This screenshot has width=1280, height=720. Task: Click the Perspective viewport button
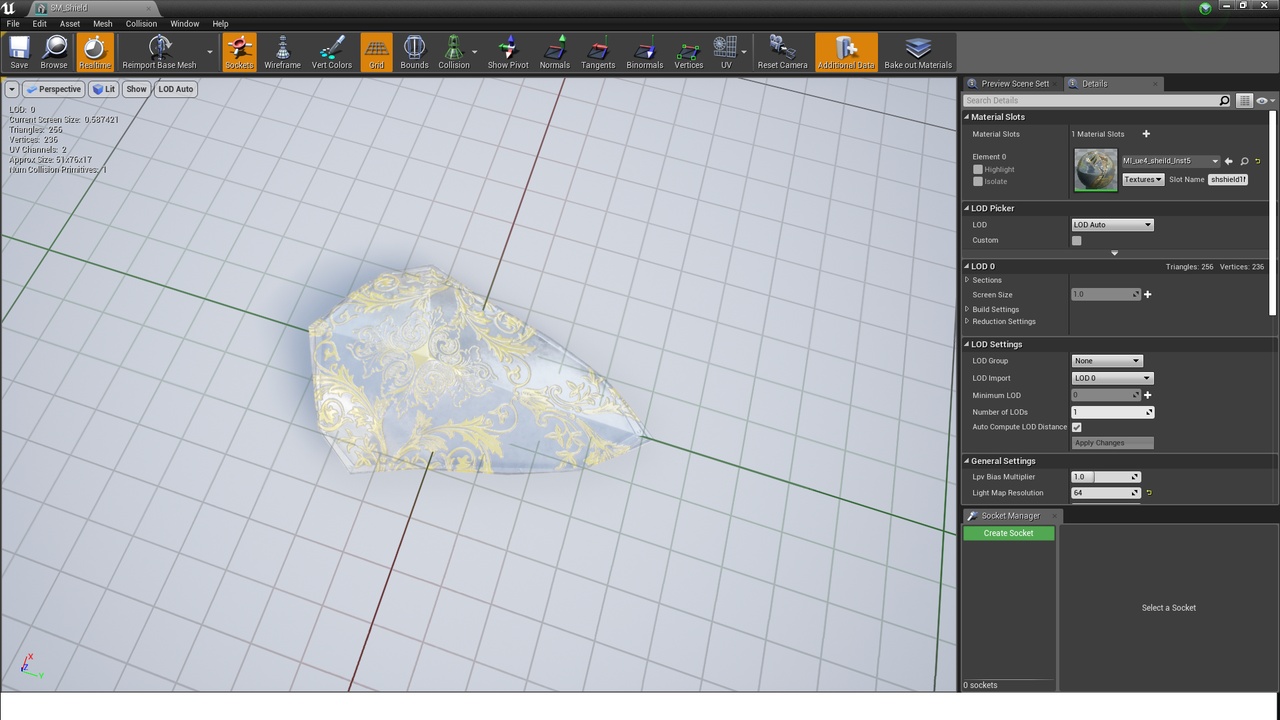pos(53,89)
